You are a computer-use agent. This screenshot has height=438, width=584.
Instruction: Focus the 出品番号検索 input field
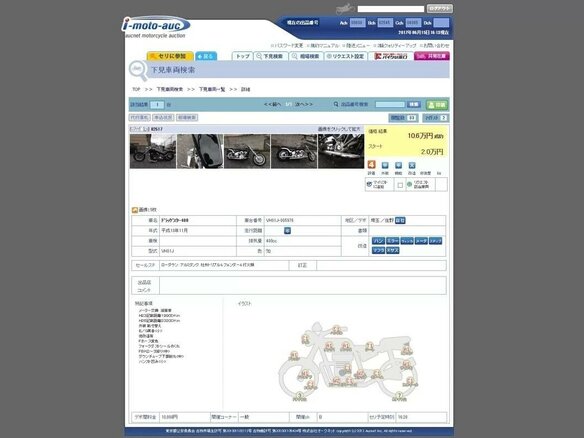click(x=390, y=105)
